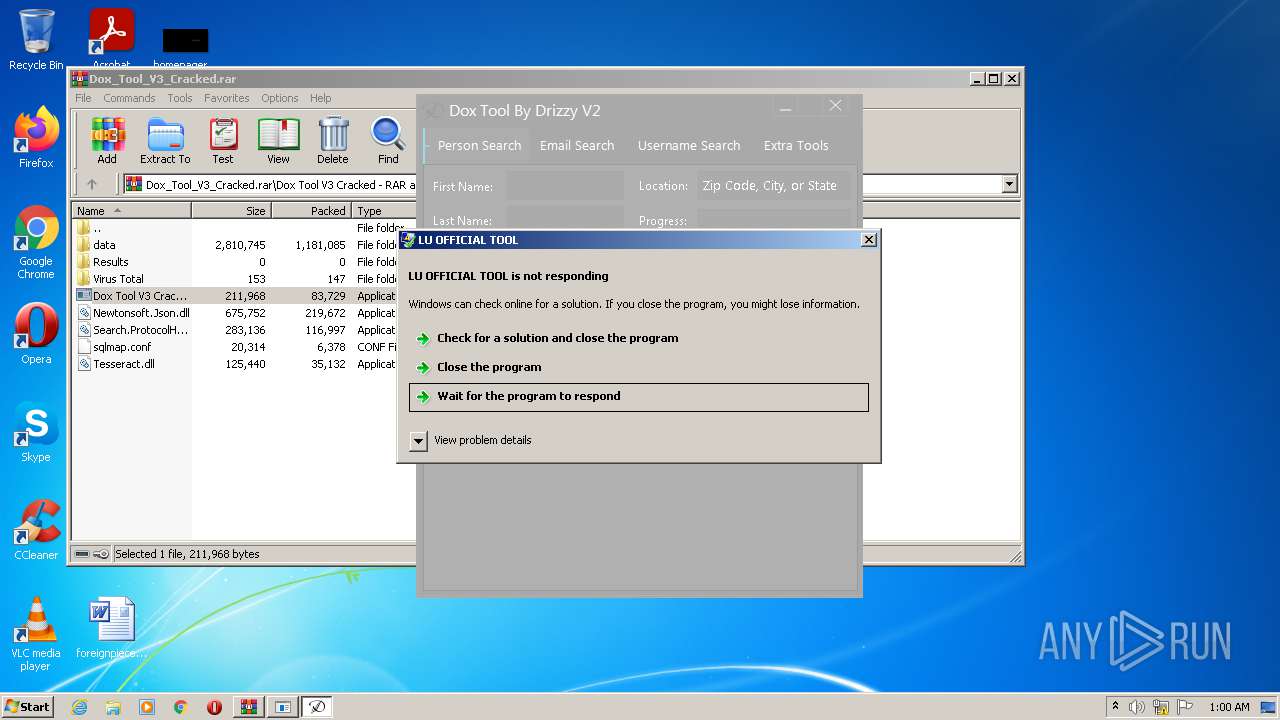Screen dimensions: 1280x720
Task: Open the Favorites menu in WinRAR
Action: 227,98
